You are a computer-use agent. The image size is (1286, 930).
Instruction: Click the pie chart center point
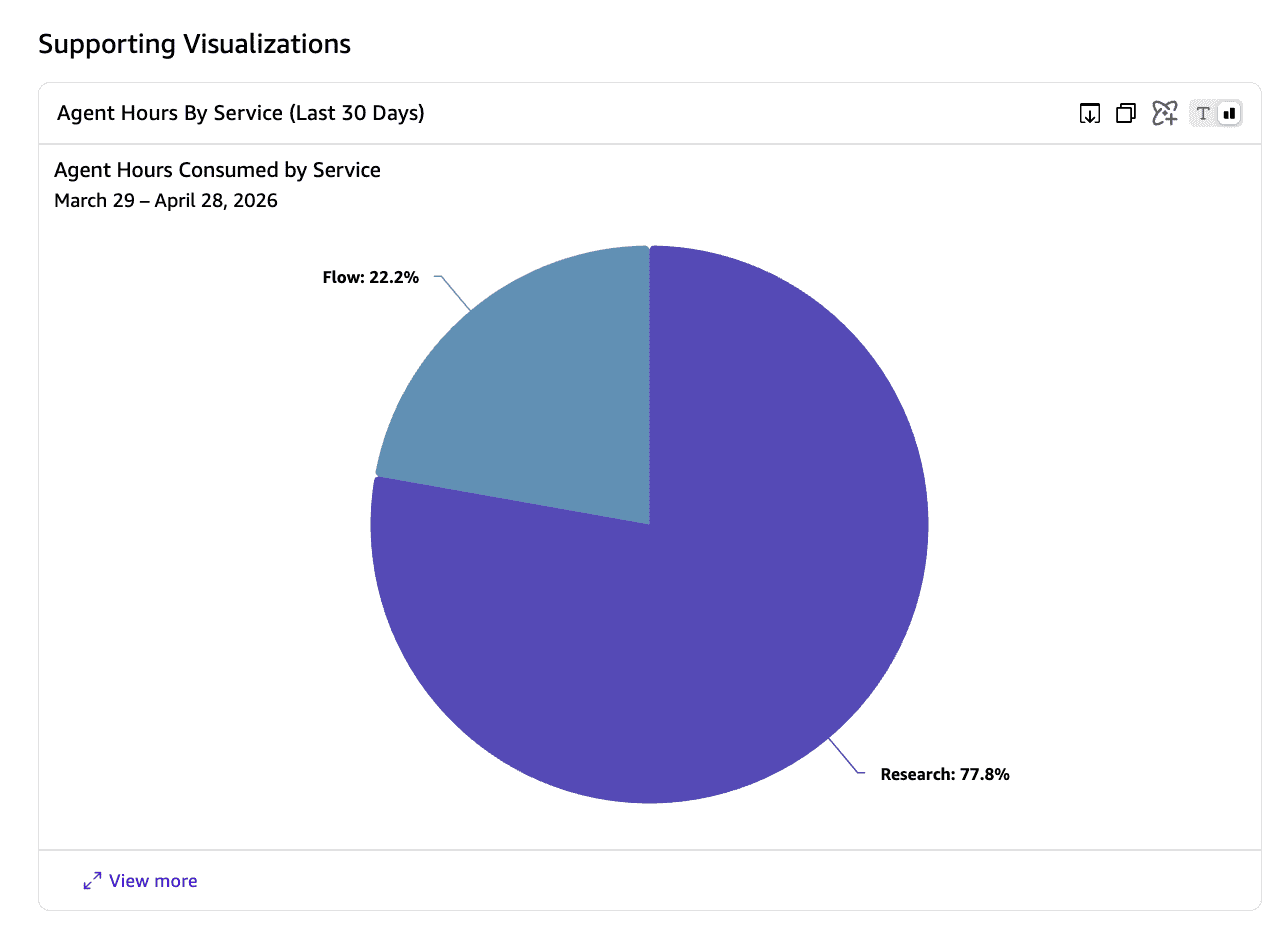(650, 524)
